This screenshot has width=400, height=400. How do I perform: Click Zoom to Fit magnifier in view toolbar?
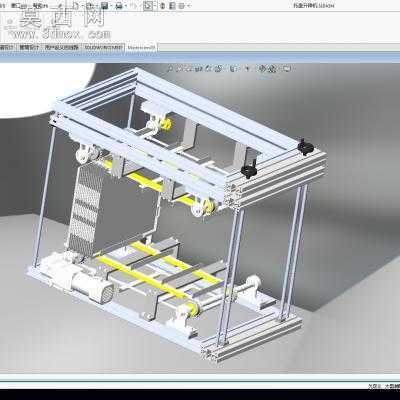click(170, 68)
